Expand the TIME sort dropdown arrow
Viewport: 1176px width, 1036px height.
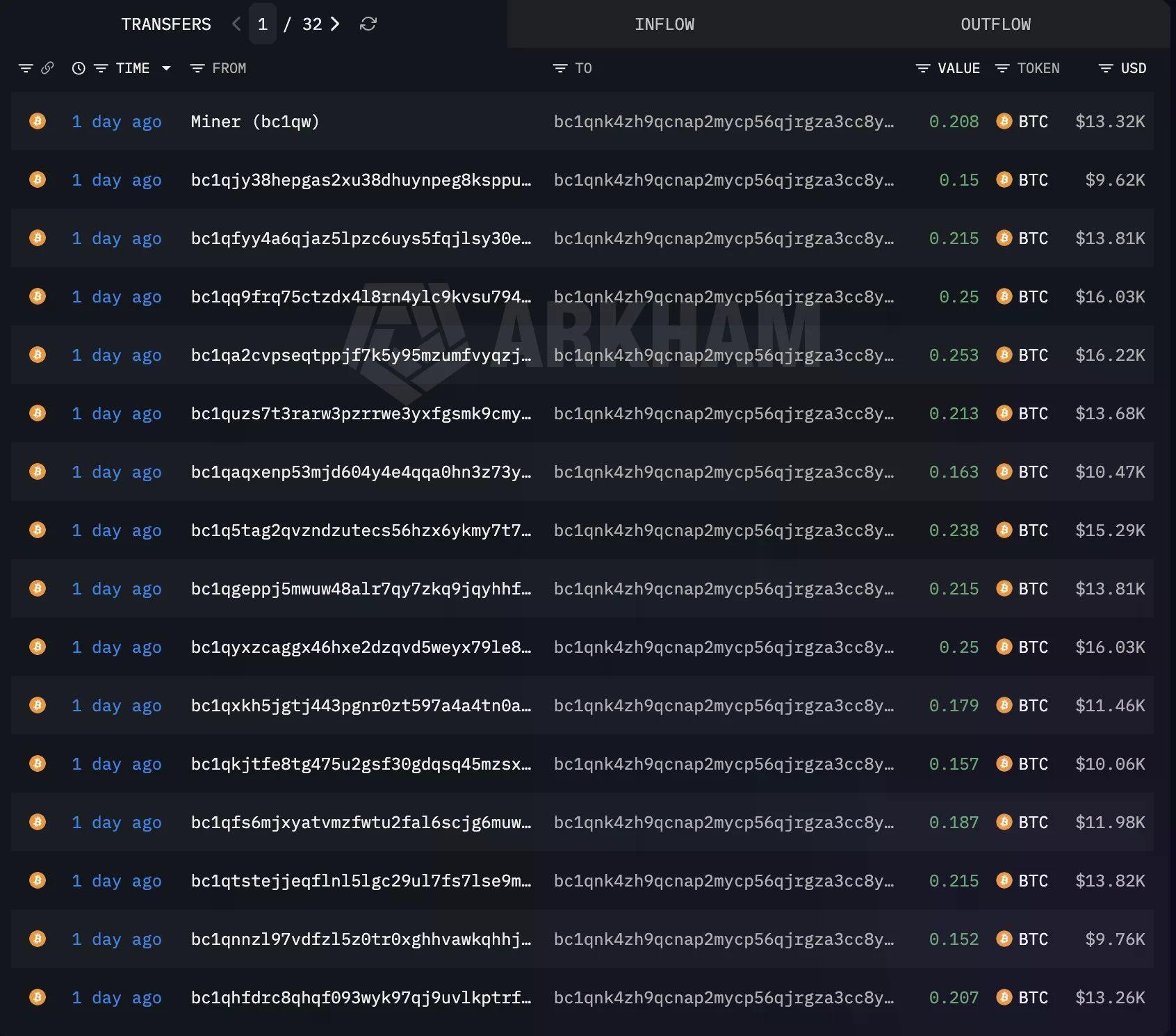pyautogui.click(x=166, y=68)
